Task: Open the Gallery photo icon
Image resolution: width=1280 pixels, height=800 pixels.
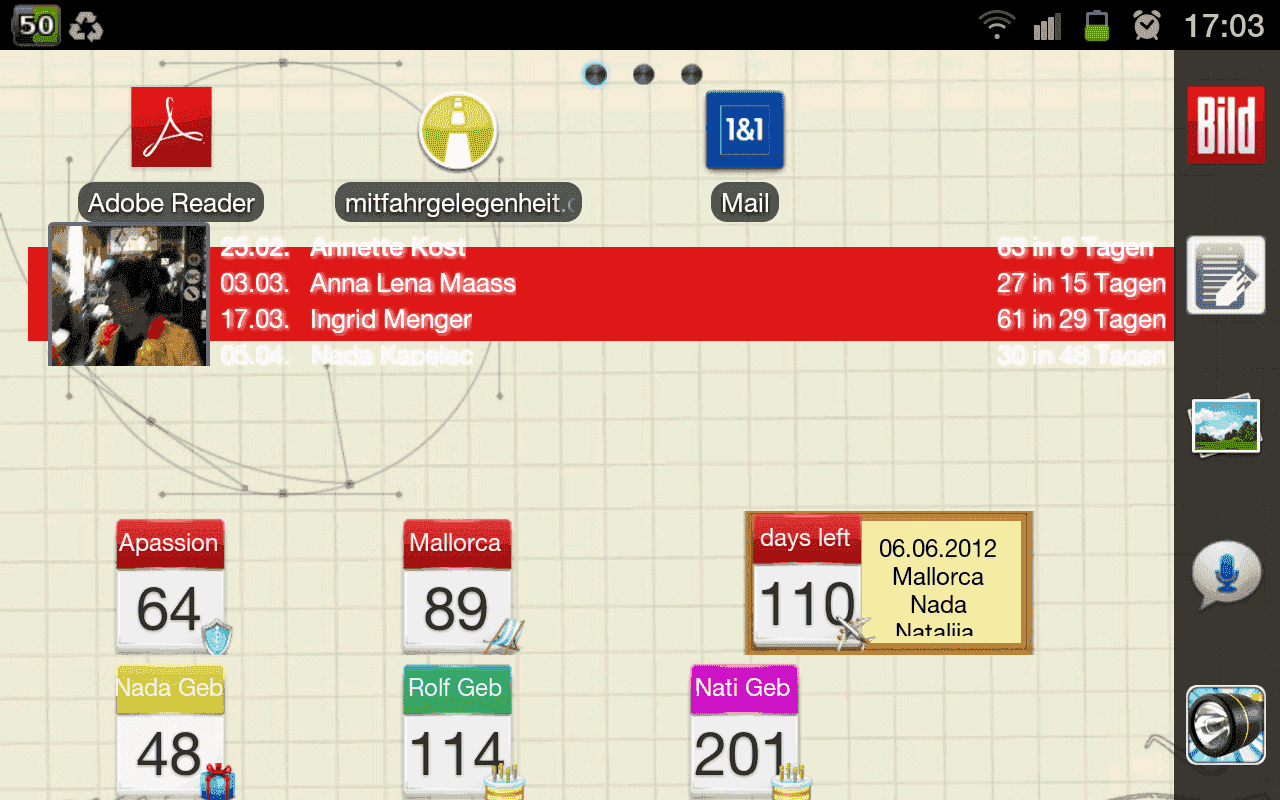Action: click(x=1225, y=425)
